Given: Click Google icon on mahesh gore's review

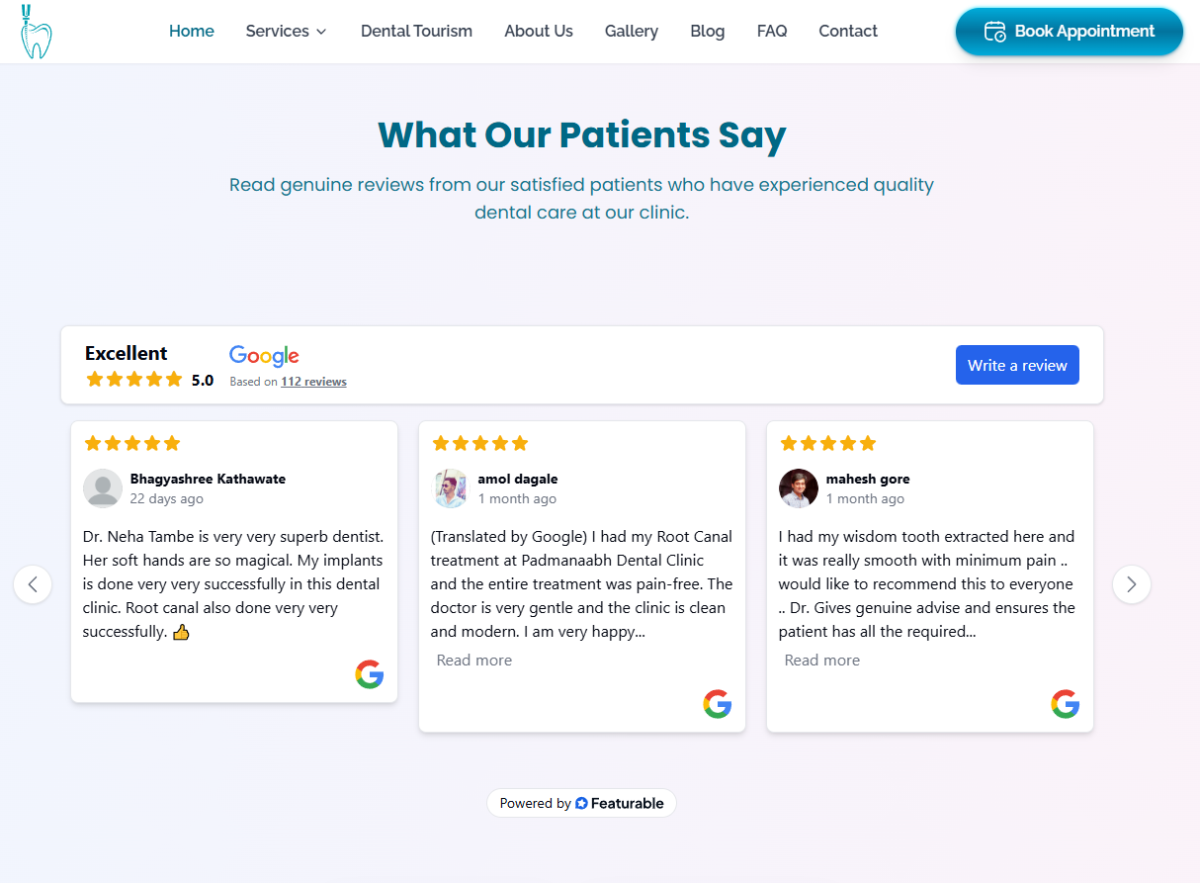Looking at the screenshot, I should (1065, 704).
